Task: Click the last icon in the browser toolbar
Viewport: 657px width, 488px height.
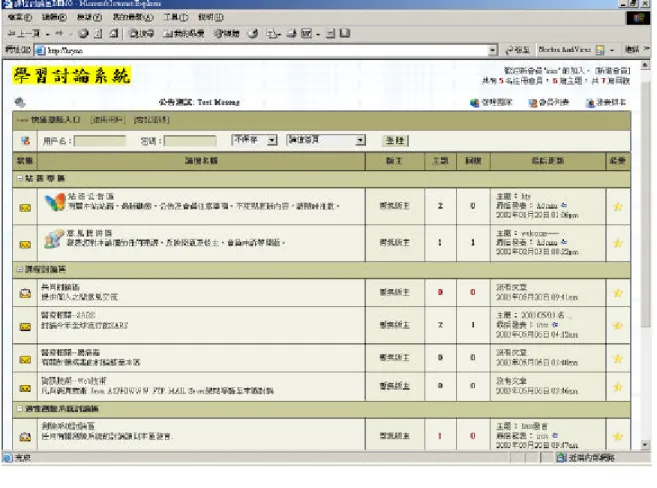Action: (345, 33)
